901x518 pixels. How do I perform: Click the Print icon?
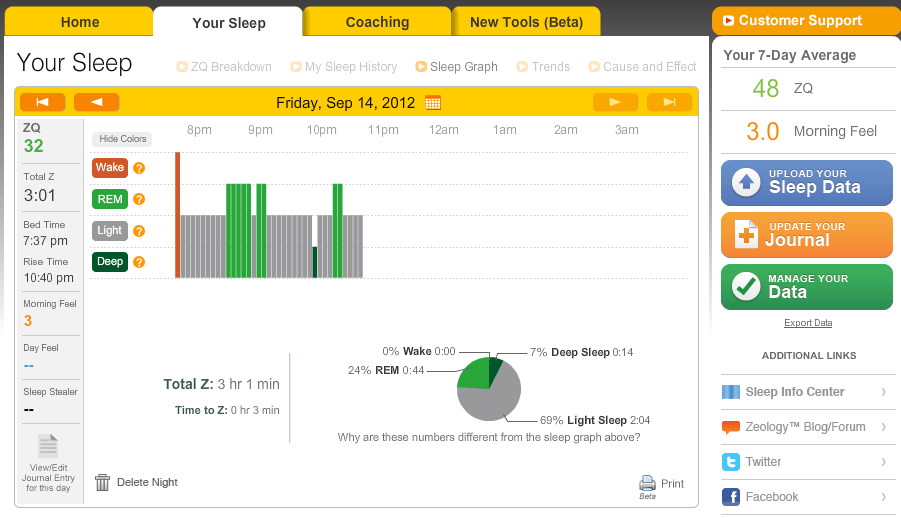tap(648, 483)
